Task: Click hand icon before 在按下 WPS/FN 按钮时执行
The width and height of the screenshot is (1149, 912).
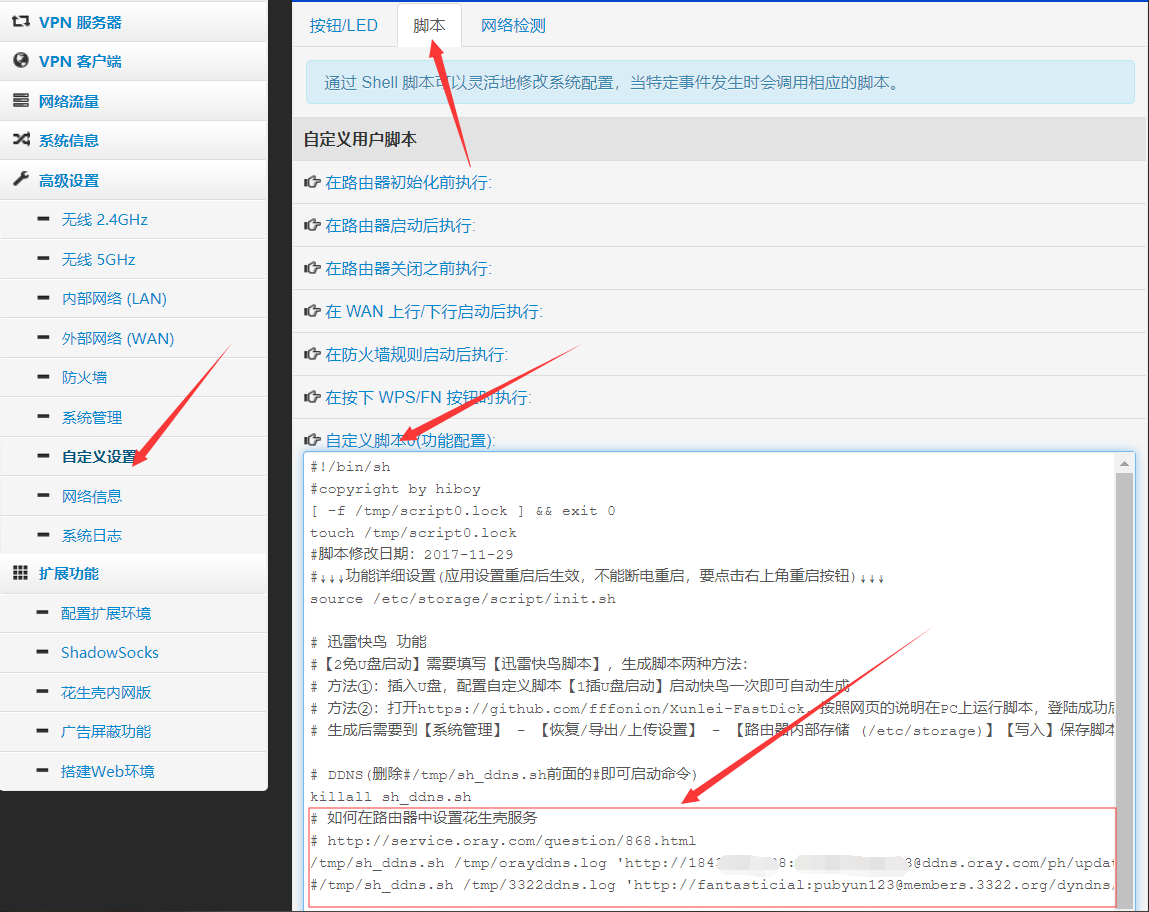Action: [x=312, y=397]
